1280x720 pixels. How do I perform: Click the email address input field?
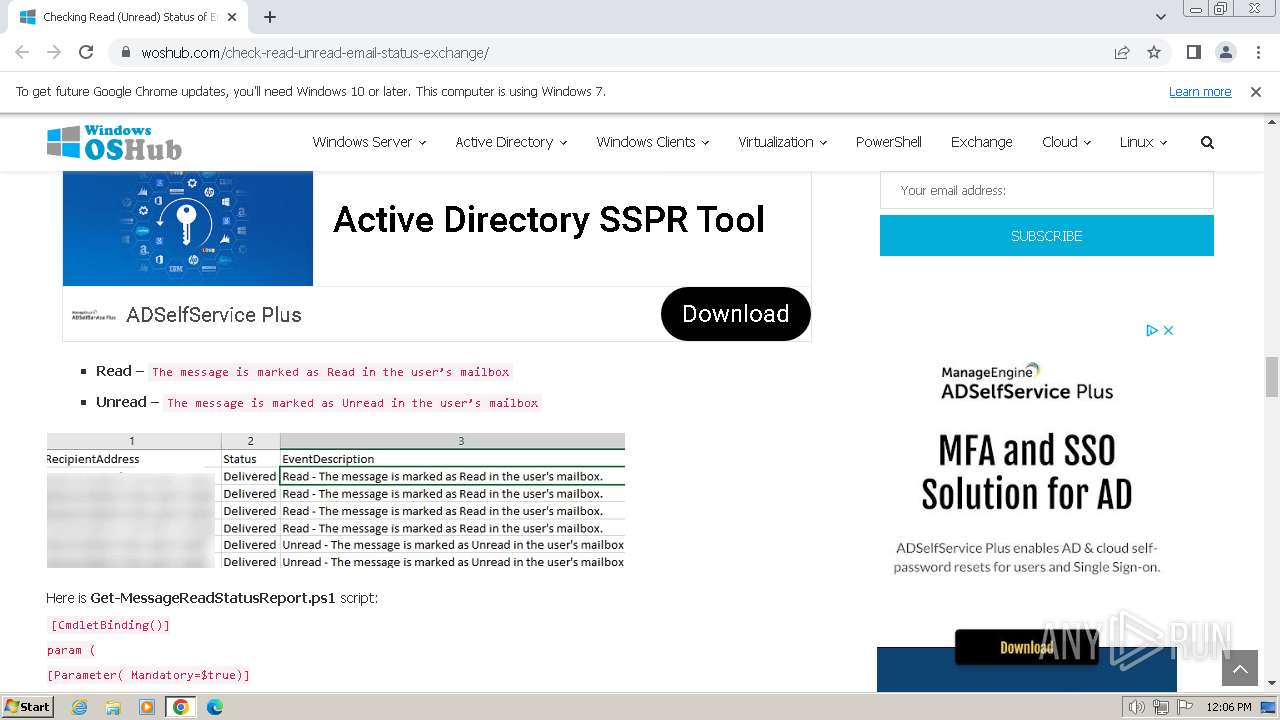pos(1047,190)
